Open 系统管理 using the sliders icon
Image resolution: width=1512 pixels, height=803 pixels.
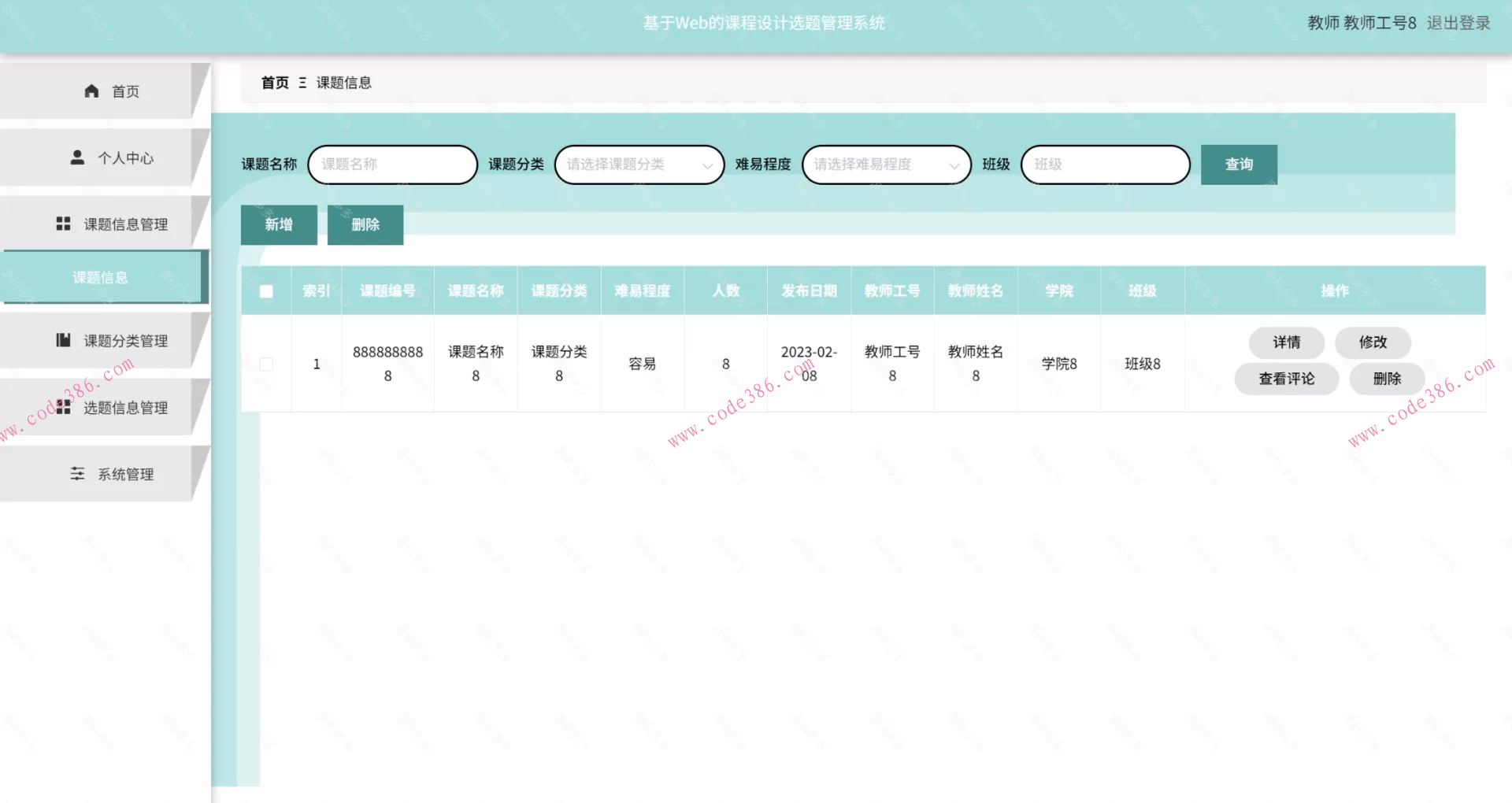[76, 473]
